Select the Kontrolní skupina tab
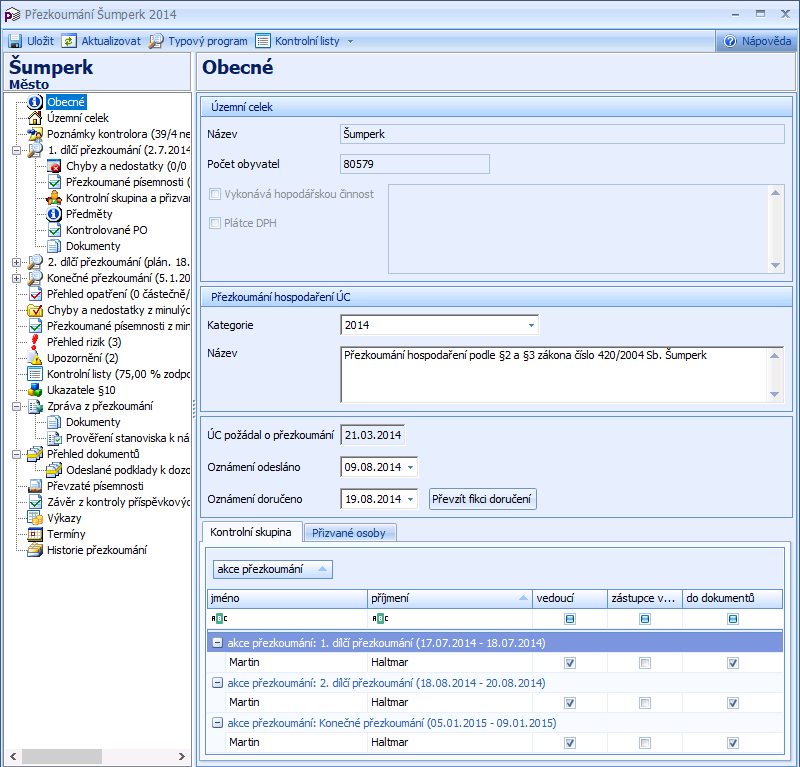This screenshot has height=767, width=800. 251,532
